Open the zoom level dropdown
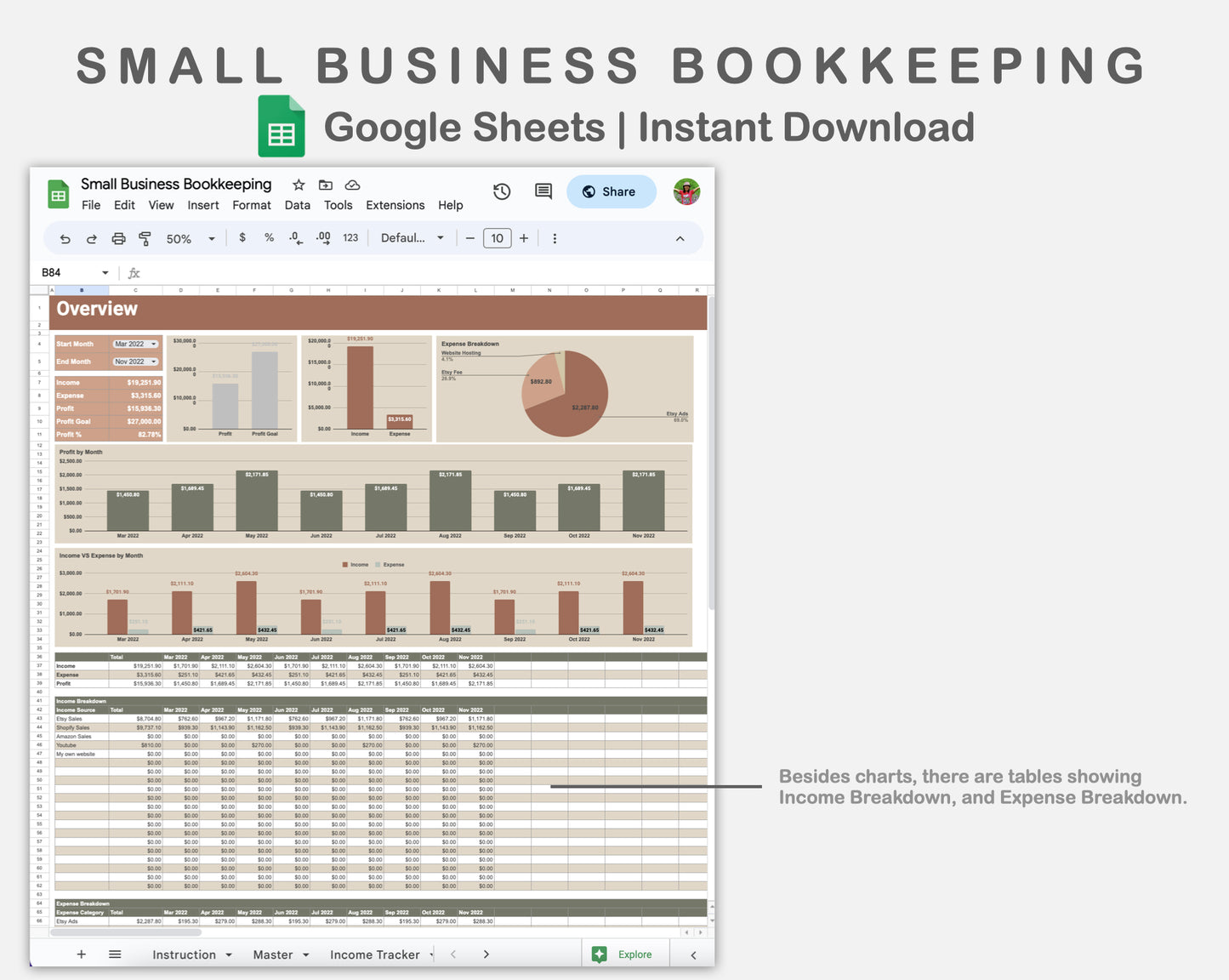This screenshot has width=1229, height=980. click(x=189, y=238)
